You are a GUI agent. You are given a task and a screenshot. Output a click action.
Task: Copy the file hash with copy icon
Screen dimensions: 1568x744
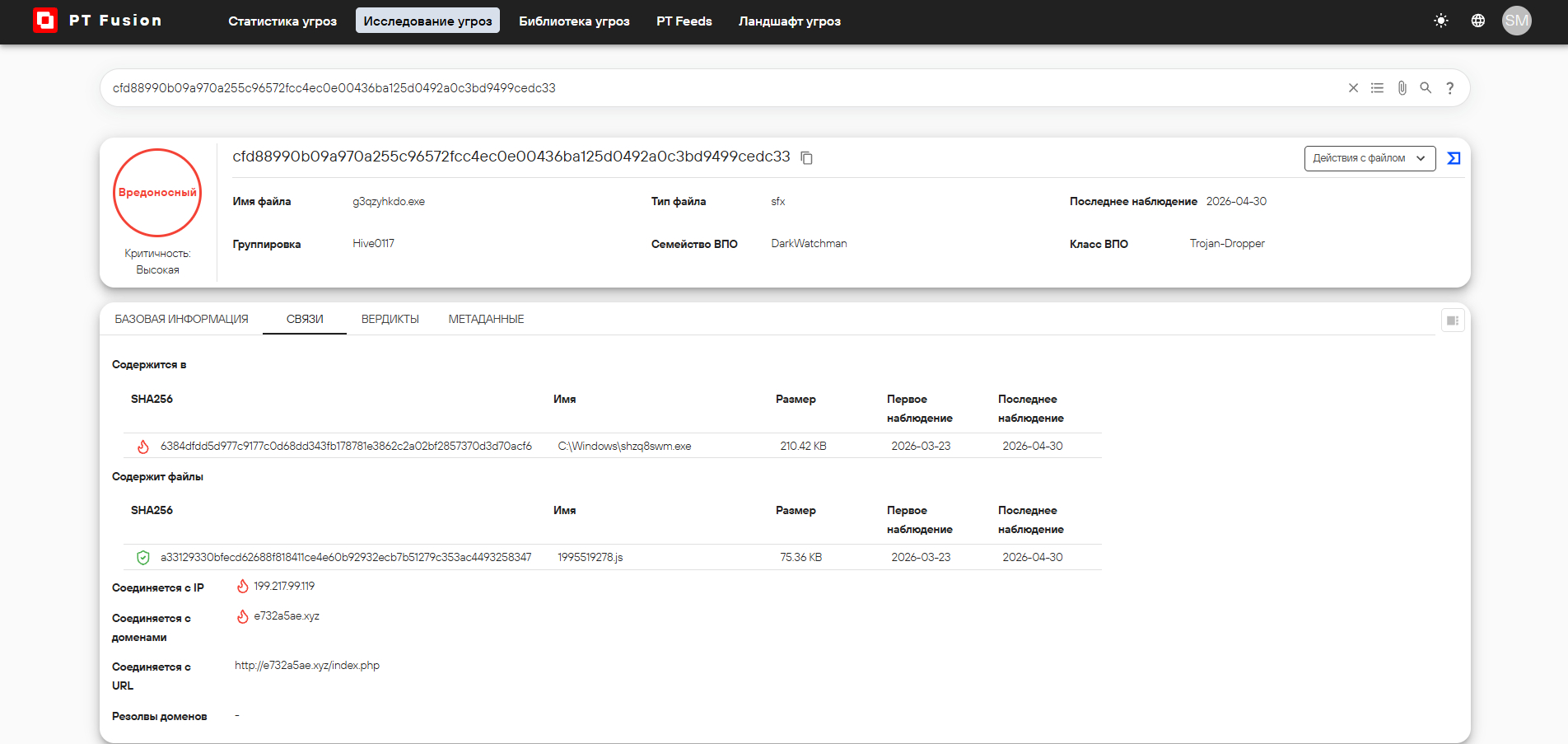pos(807,157)
